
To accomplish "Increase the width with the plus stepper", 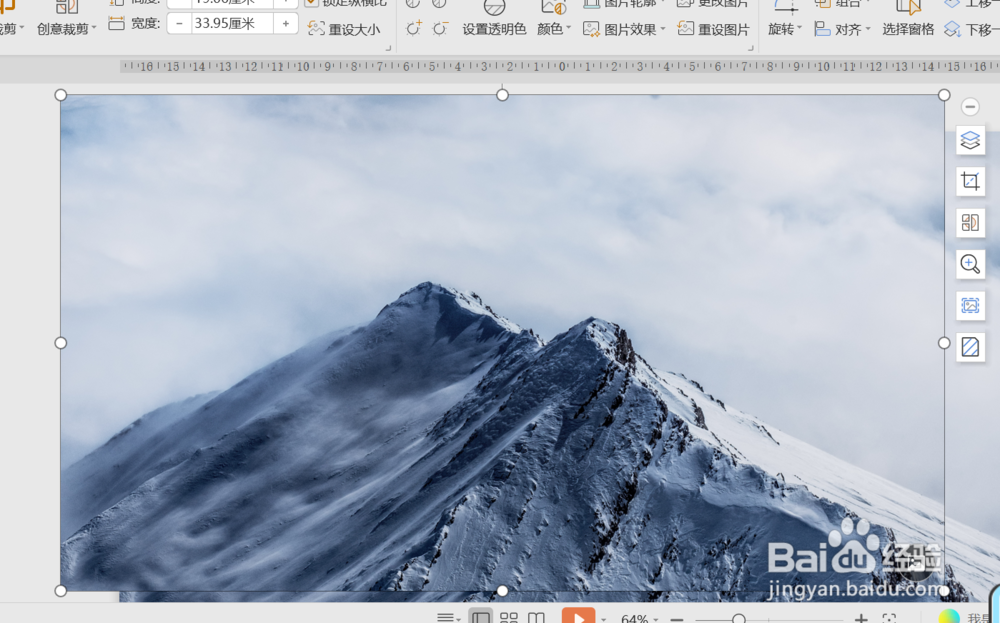I will pyautogui.click(x=286, y=24).
